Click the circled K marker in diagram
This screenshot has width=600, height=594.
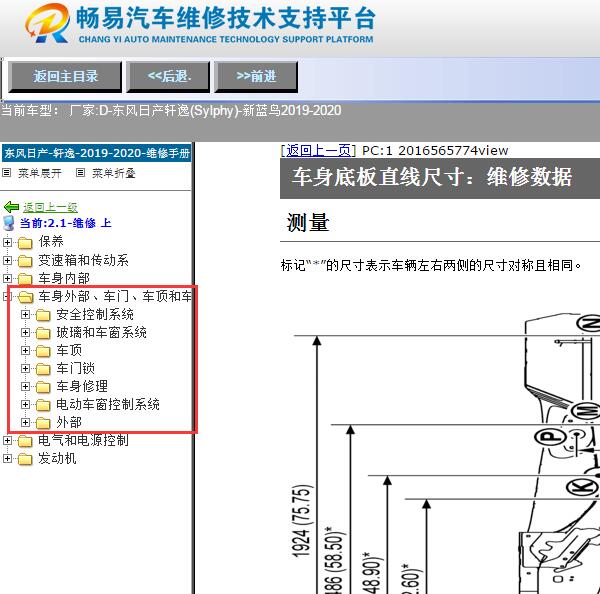tap(582, 487)
